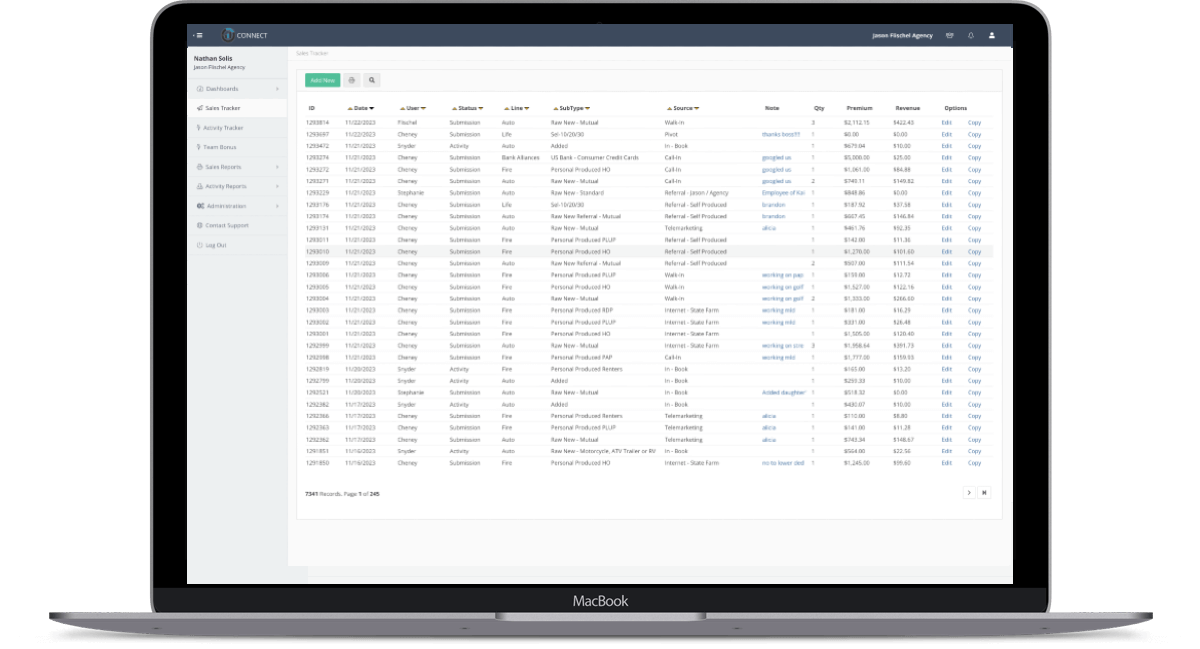
Task: Jump to last page icon
Action: [x=984, y=492]
